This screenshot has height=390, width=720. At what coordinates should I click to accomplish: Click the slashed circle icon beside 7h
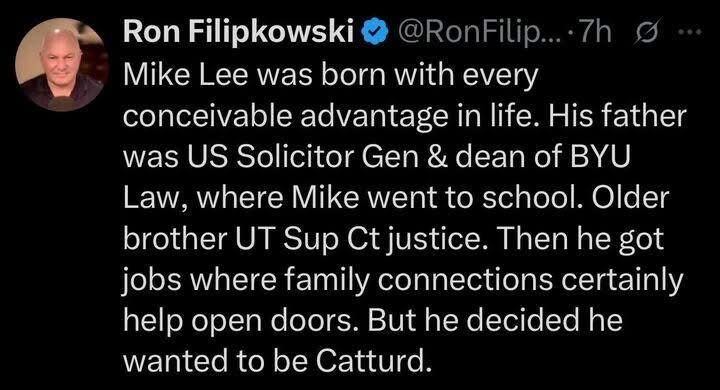[x=648, y=32]
